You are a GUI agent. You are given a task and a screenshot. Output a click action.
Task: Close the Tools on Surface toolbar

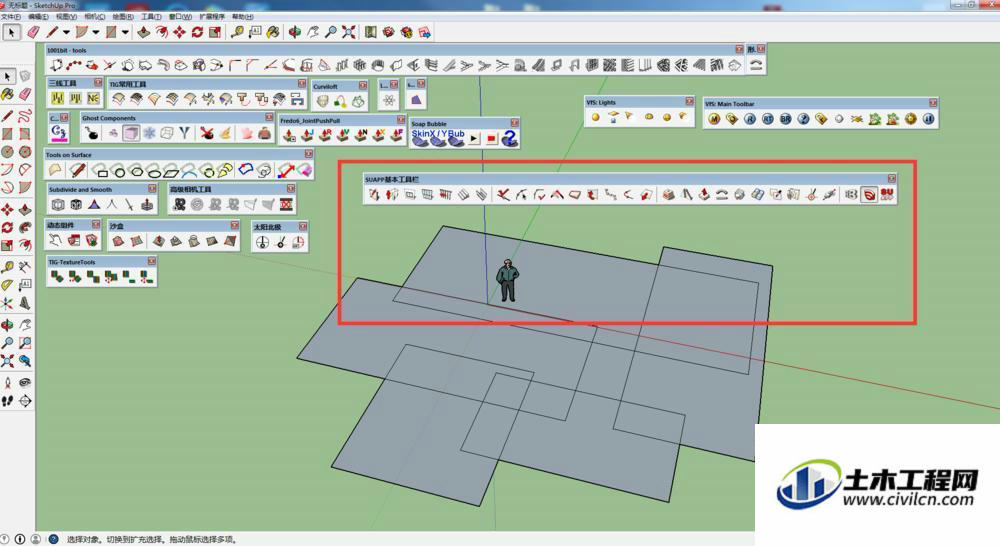tap(309, 154)
